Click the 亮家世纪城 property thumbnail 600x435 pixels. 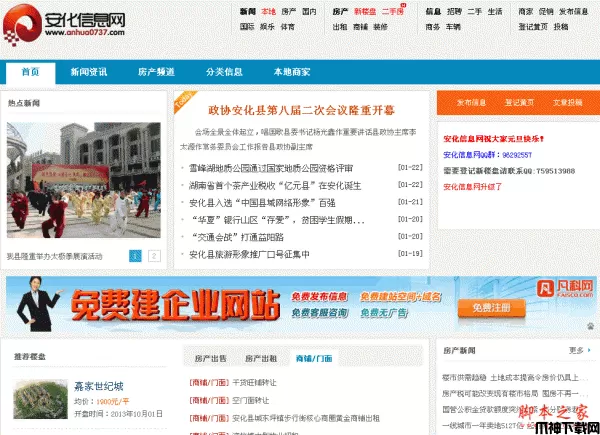click(40, 399)
